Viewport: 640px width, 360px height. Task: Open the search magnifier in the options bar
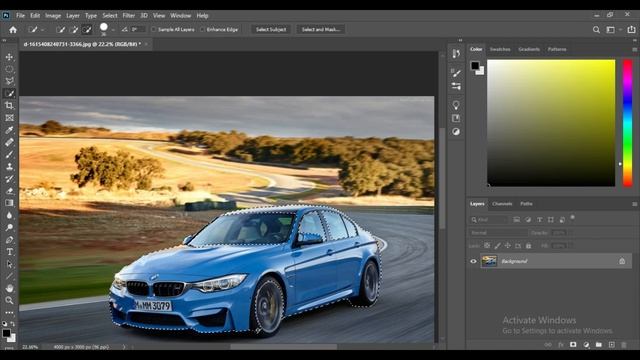pos(596,29)
